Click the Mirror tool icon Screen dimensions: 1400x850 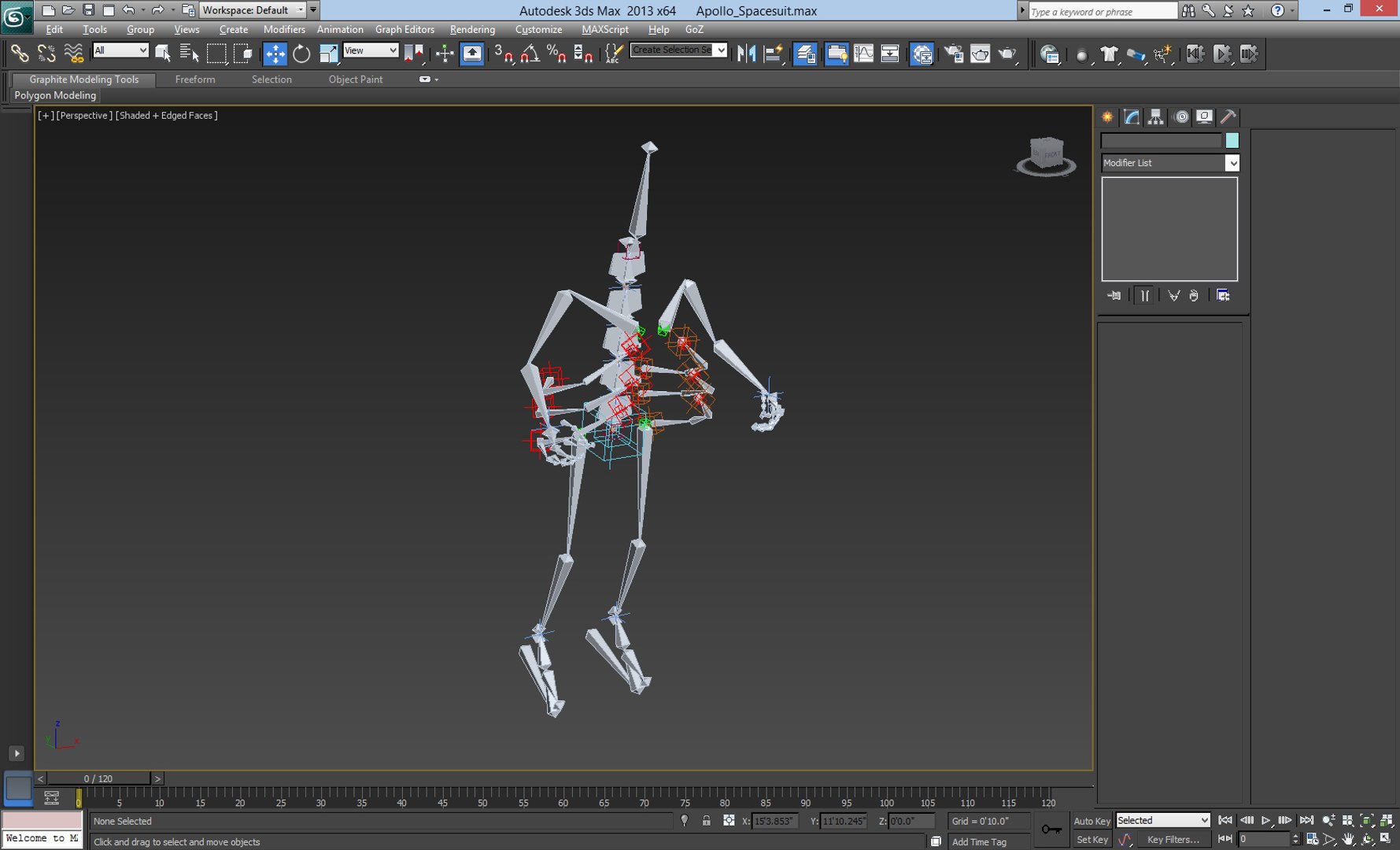pyautogui.click(x=746, y=54)
